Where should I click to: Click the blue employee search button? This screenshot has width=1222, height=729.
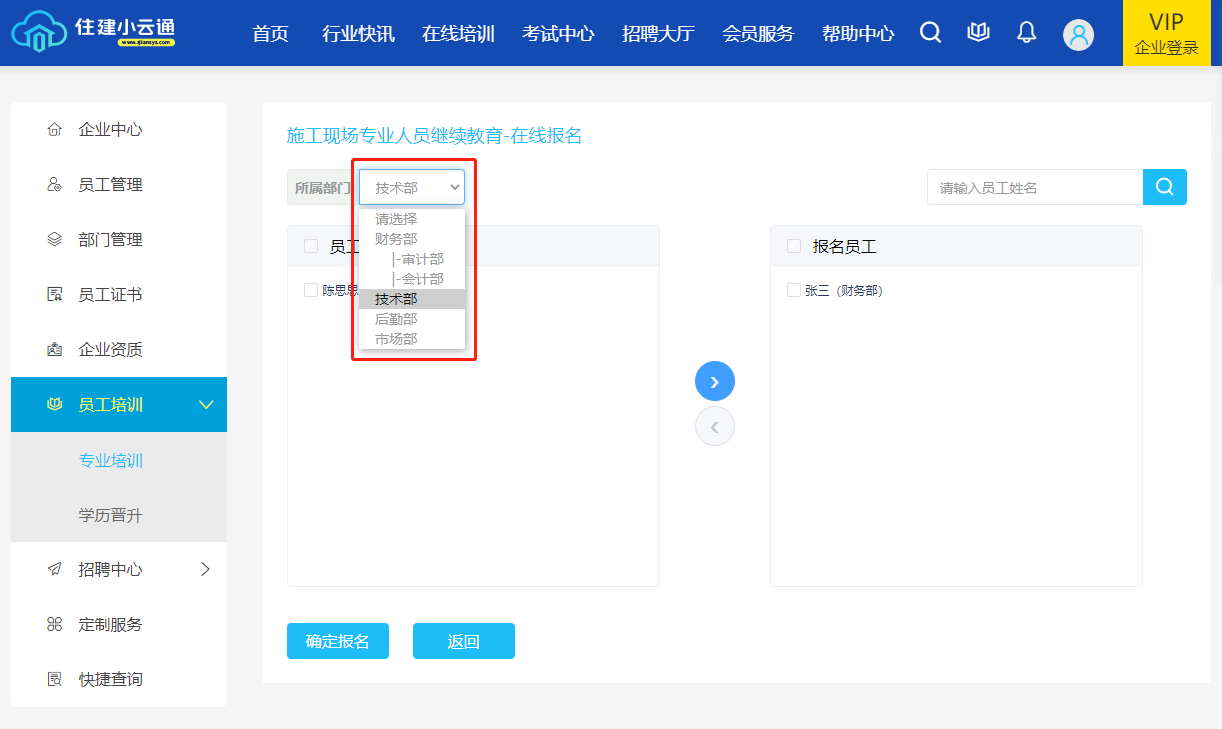[x=1164, y=187]
